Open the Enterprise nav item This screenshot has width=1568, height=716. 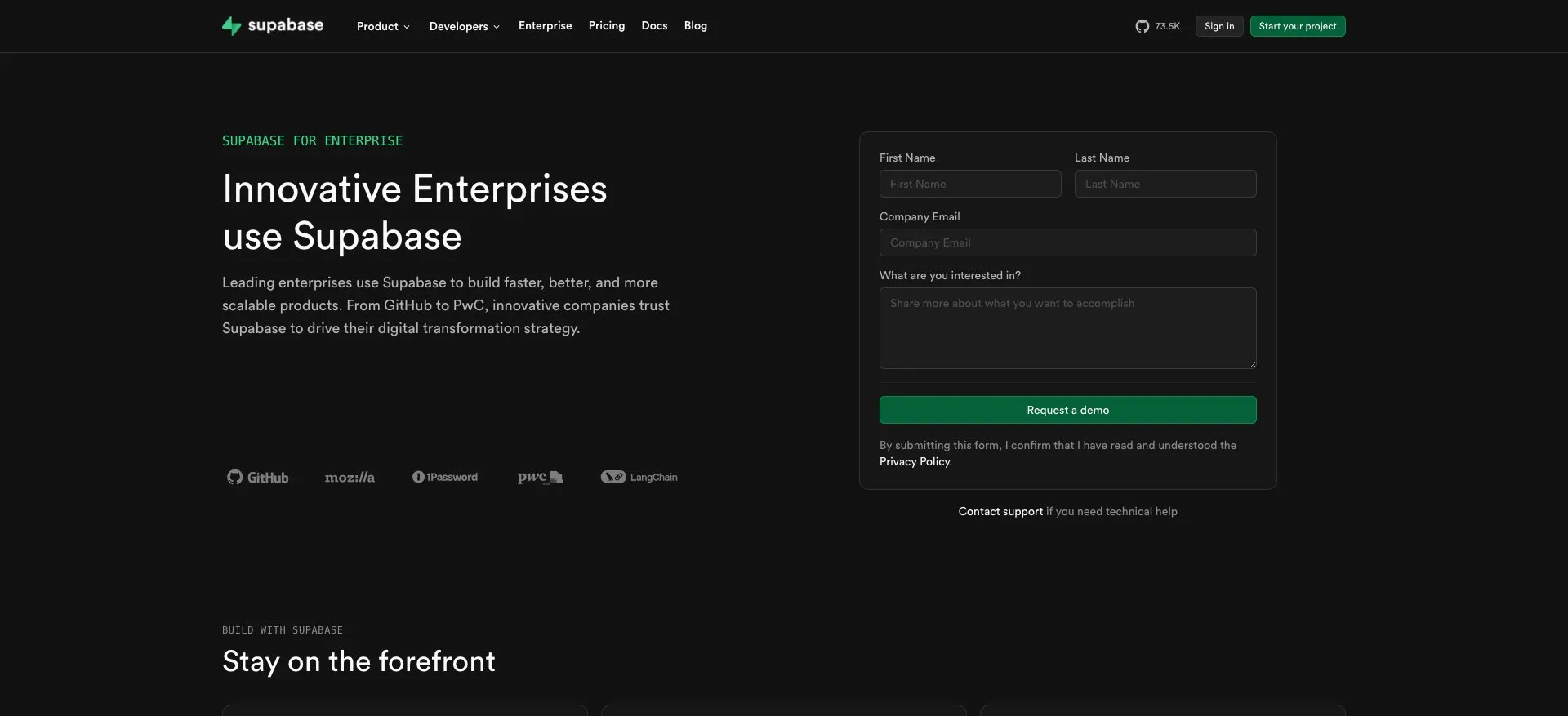click(545, 25)
